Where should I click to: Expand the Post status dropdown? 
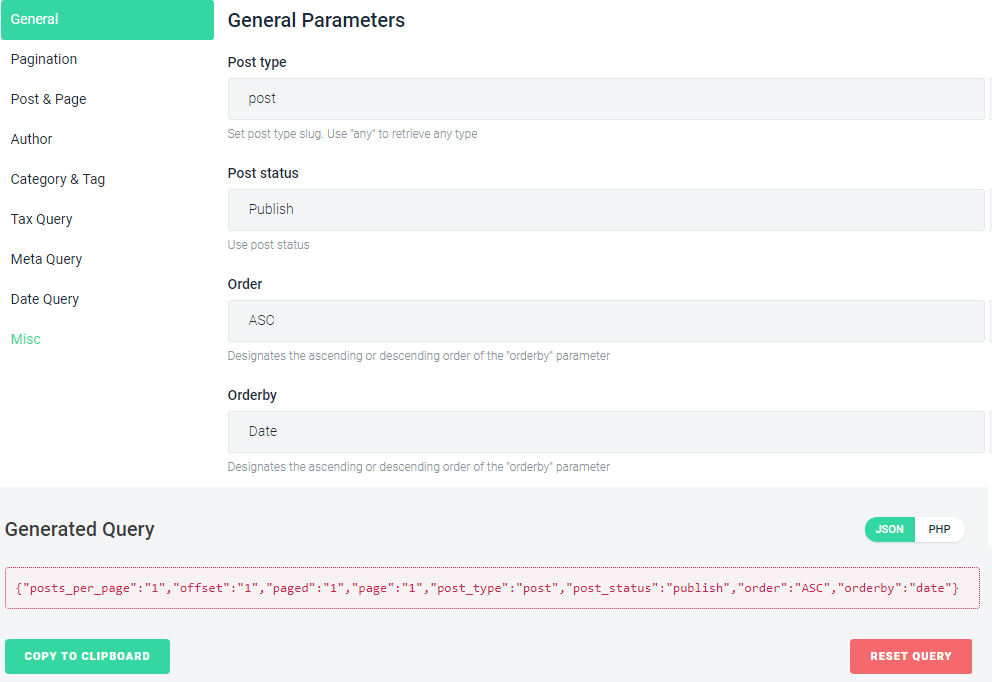coord(606,209)
